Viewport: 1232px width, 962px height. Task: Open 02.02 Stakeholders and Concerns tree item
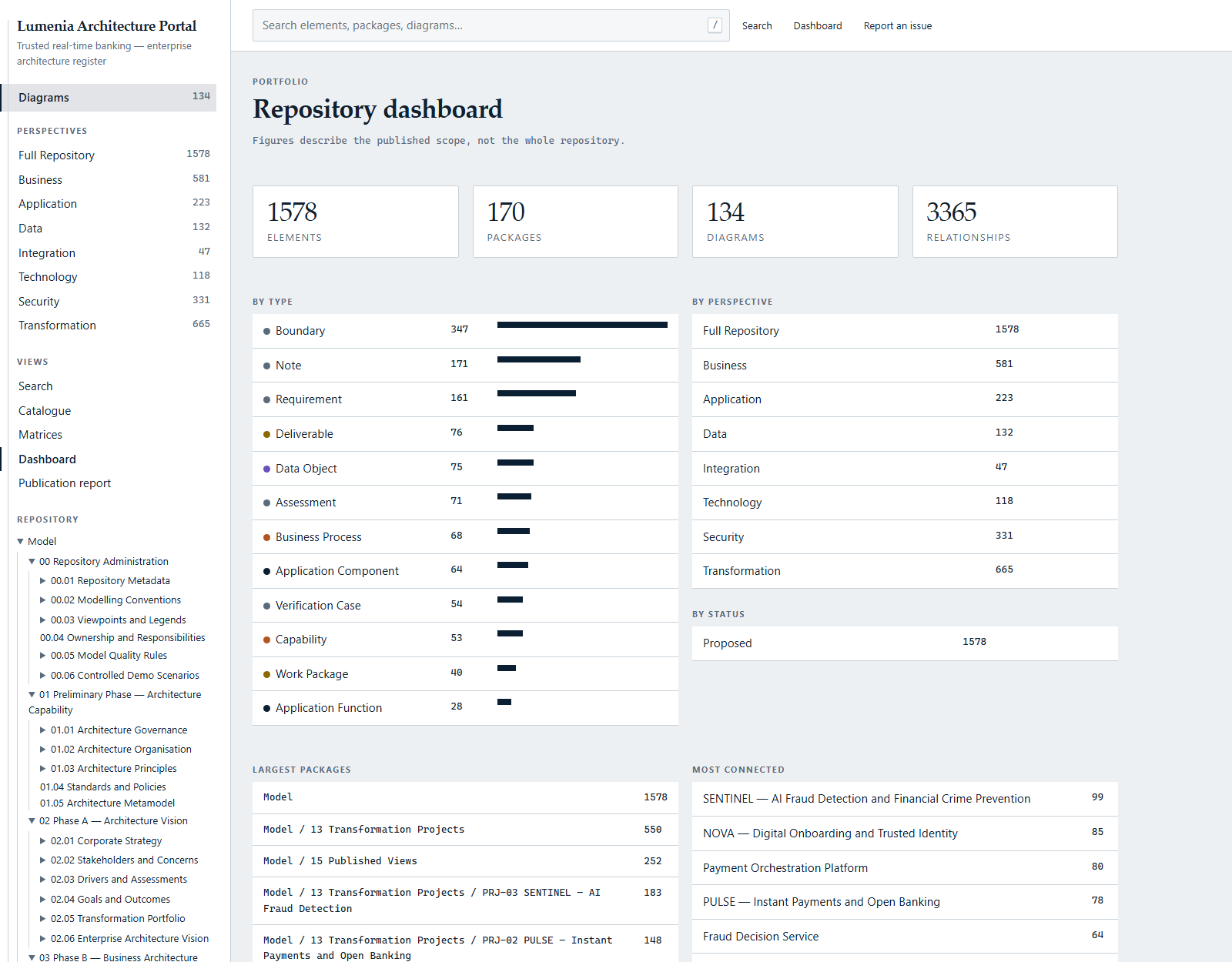(124, 860)
